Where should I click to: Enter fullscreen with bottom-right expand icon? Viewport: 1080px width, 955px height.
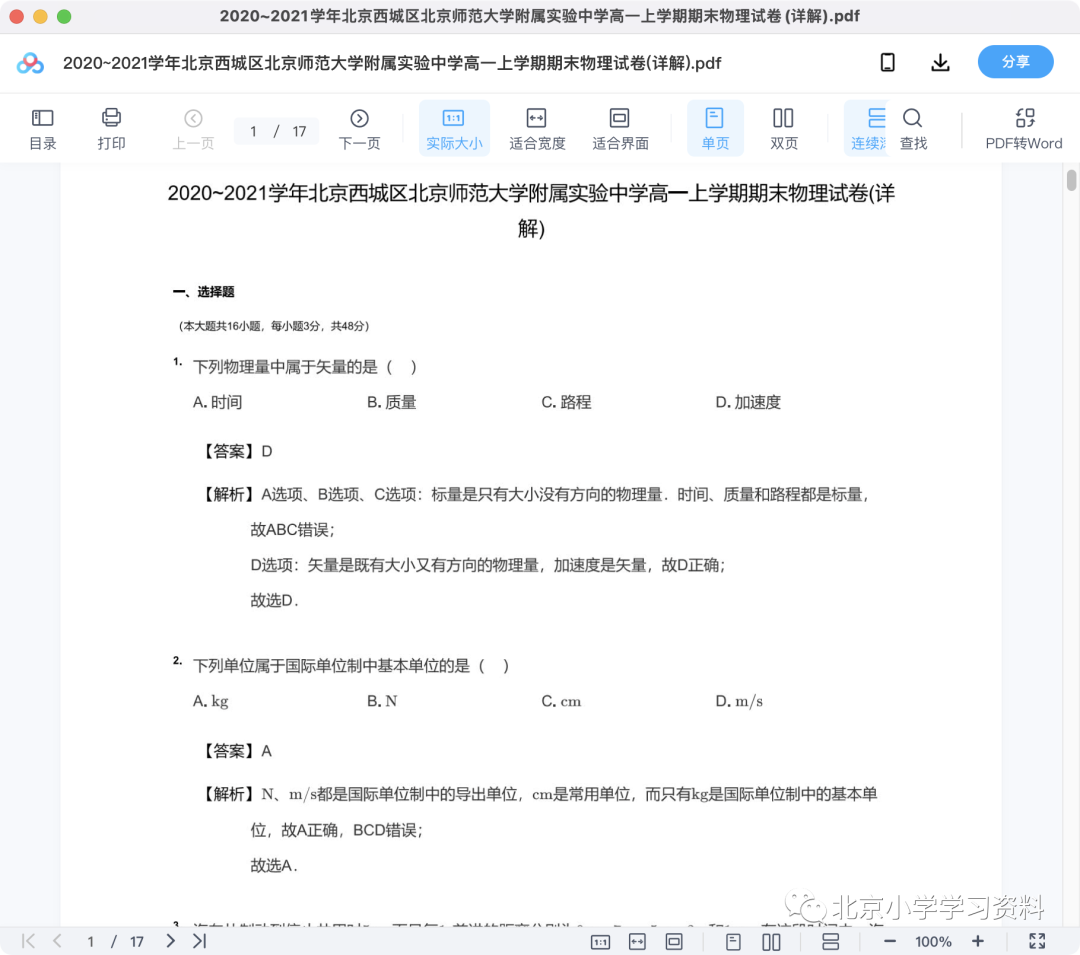pyautogui.click(x=1037, y=941)
